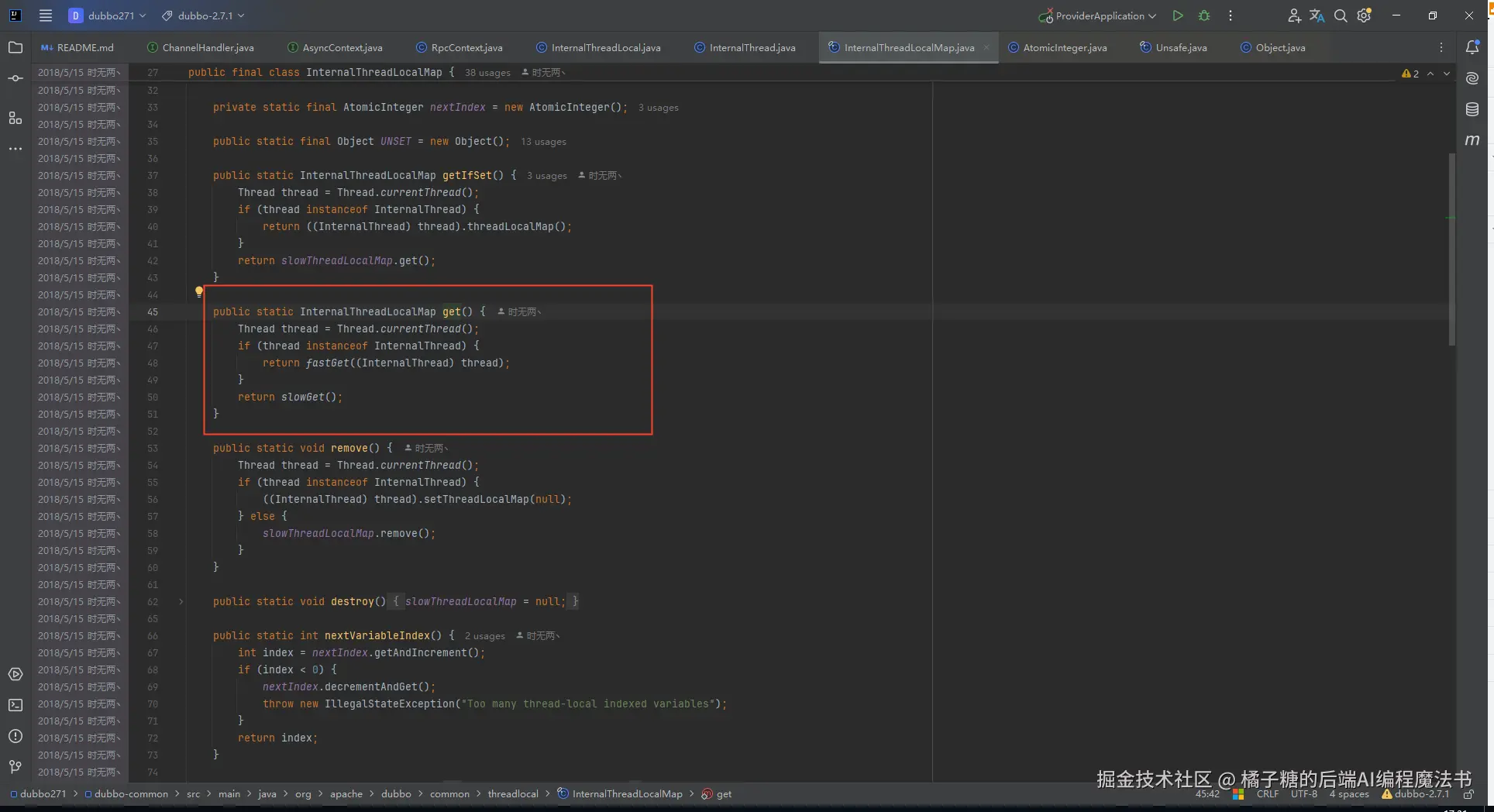The image size is (1494, 812).
Task: Open the Terminal tool window
Action: [x=15, y=705]
